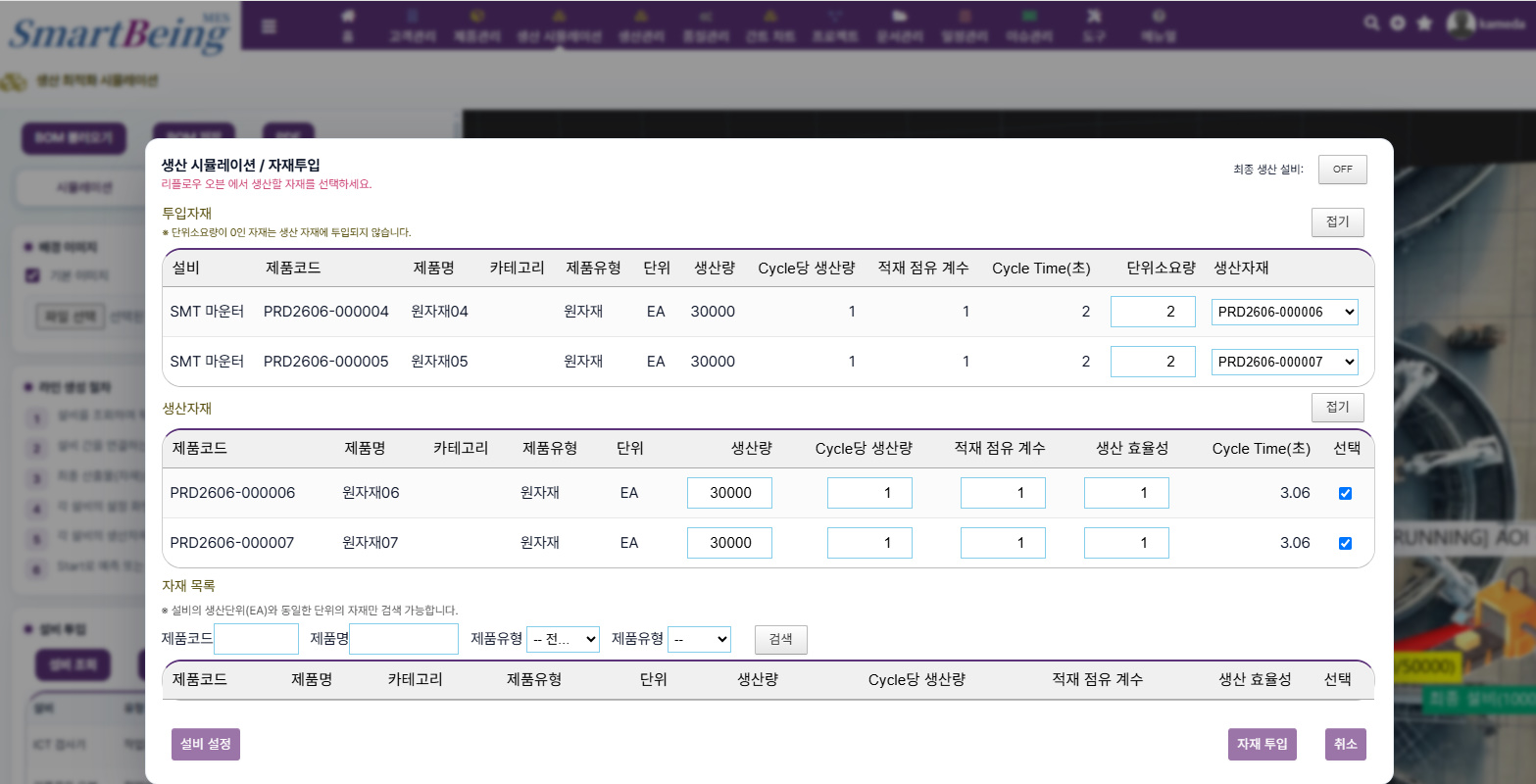Click the 검색 search button

pos(780,639)
